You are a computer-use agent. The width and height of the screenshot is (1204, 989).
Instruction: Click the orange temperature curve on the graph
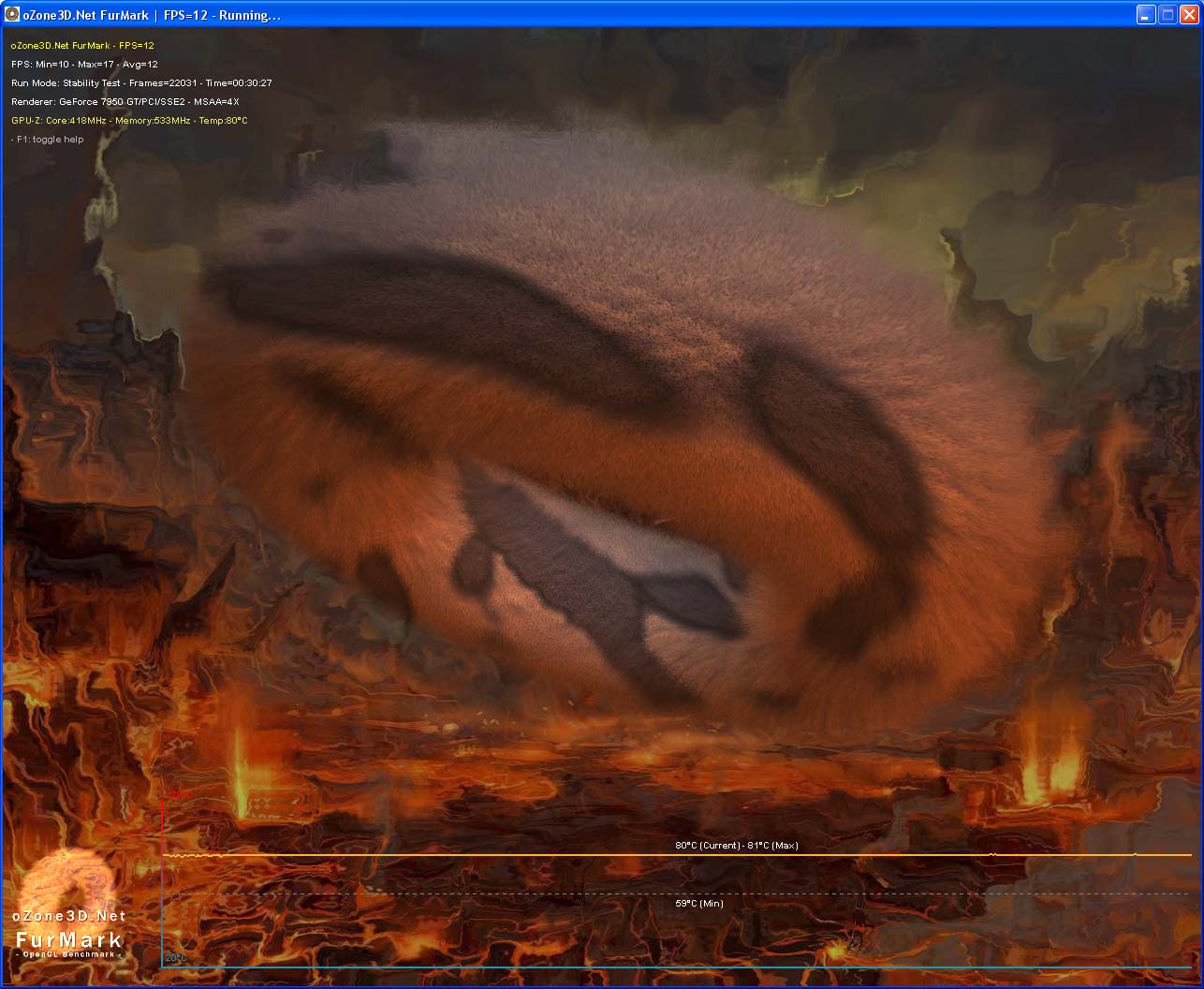point(677,855)
